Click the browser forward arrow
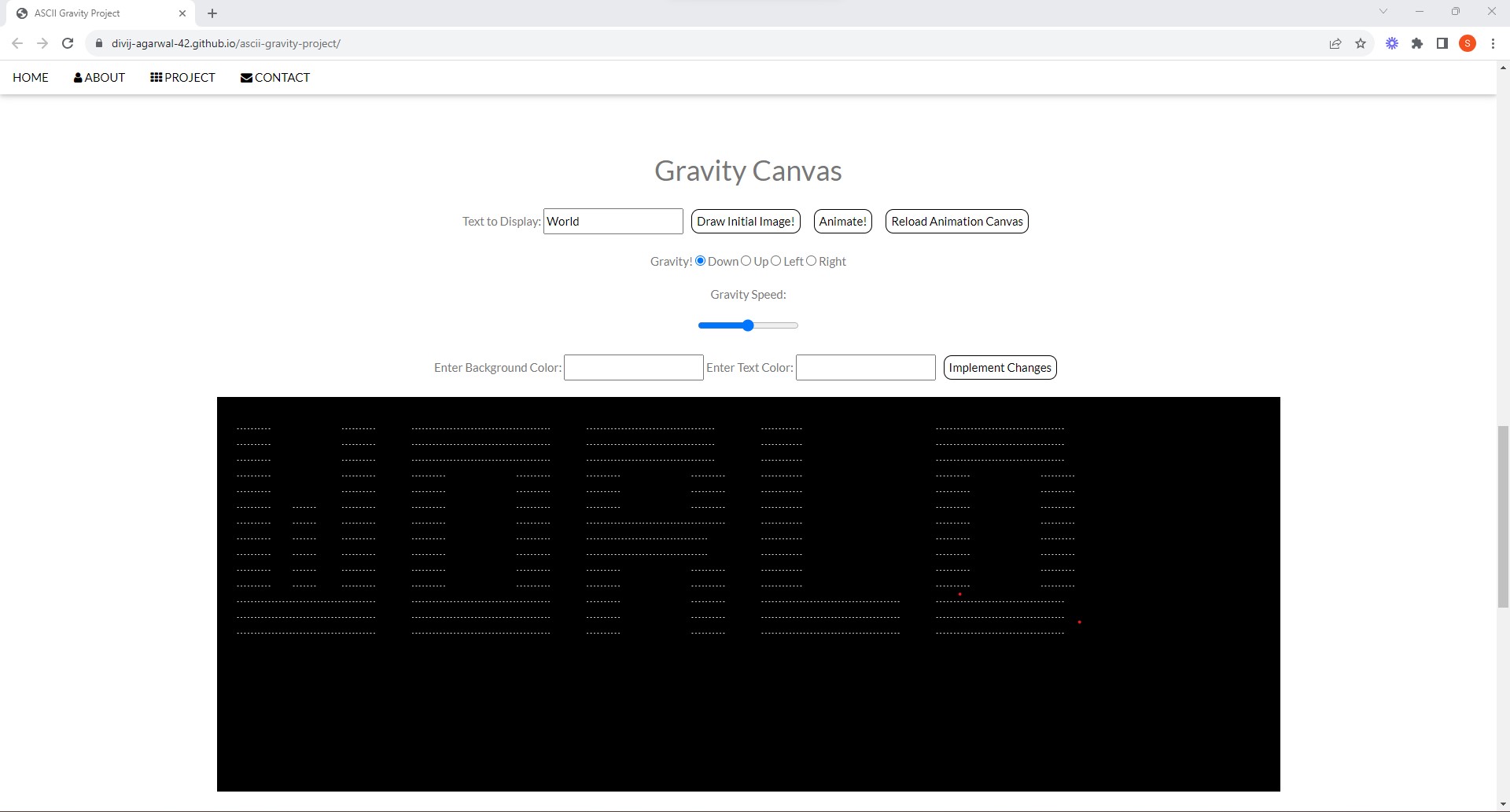The image size is (1510, 812). tap(42, 43)
